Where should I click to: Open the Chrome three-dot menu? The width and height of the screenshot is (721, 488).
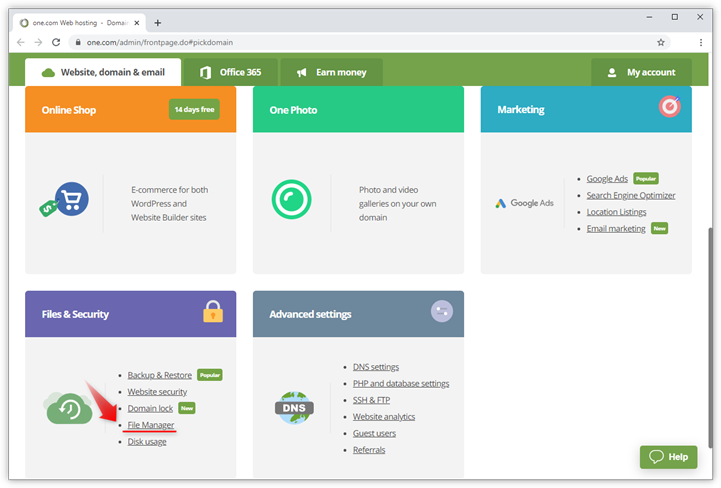(701, 42)
